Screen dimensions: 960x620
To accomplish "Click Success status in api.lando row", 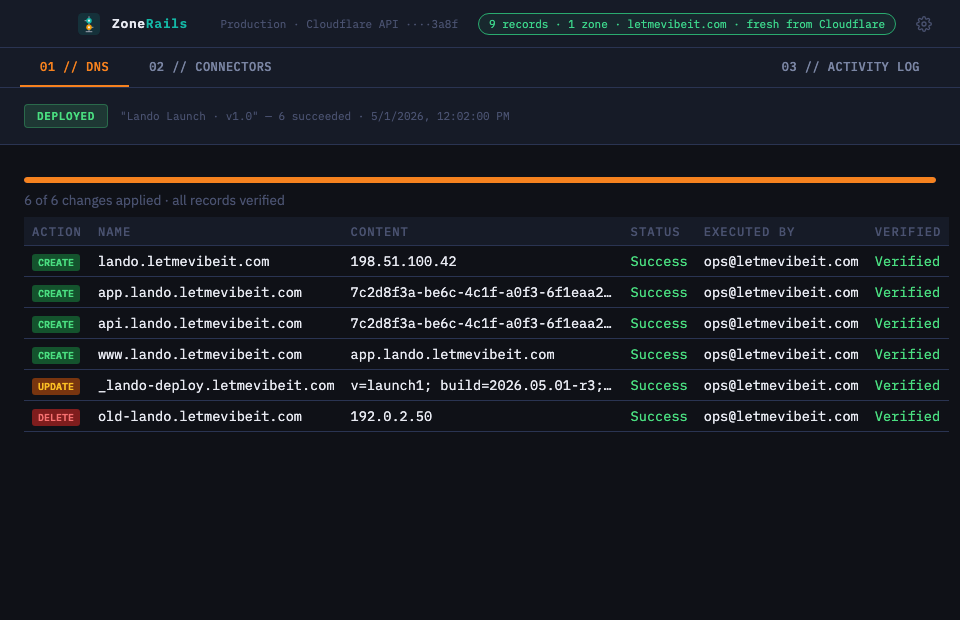I will click(659, 323).
